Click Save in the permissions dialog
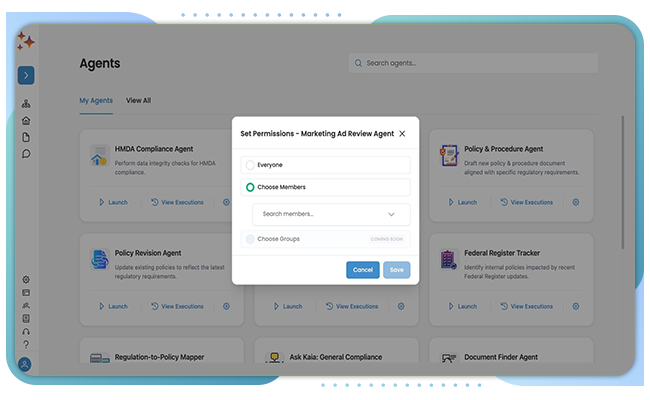The width and height of the screenshot is (650, 400). pyautogui.click(x=397, y=270)
